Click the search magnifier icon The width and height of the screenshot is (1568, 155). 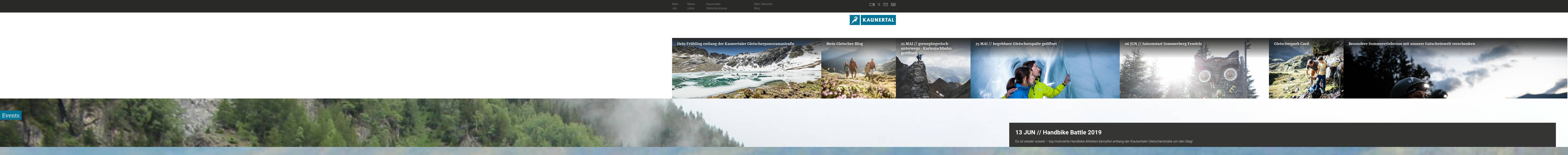879,4
